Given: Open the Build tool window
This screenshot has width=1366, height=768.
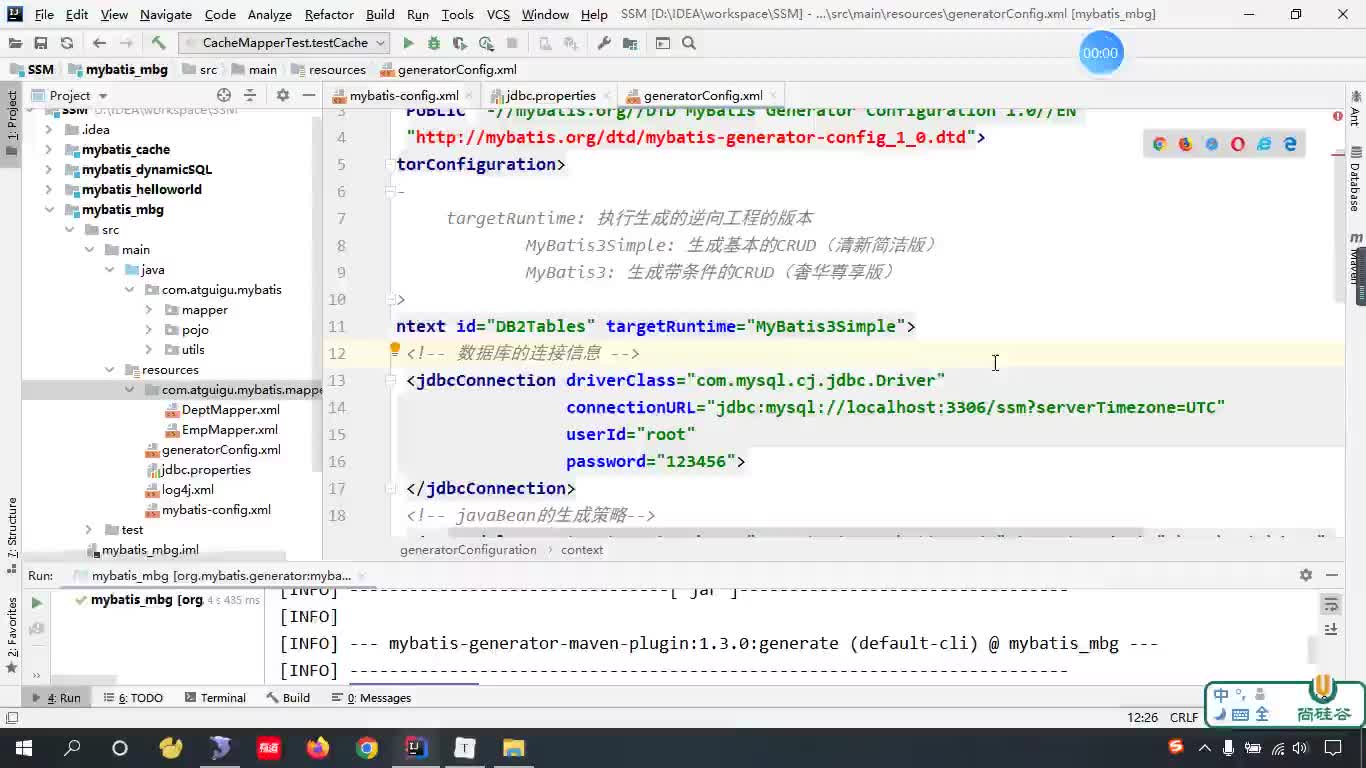Looking at the screenshot, I should tap(288, 698).
